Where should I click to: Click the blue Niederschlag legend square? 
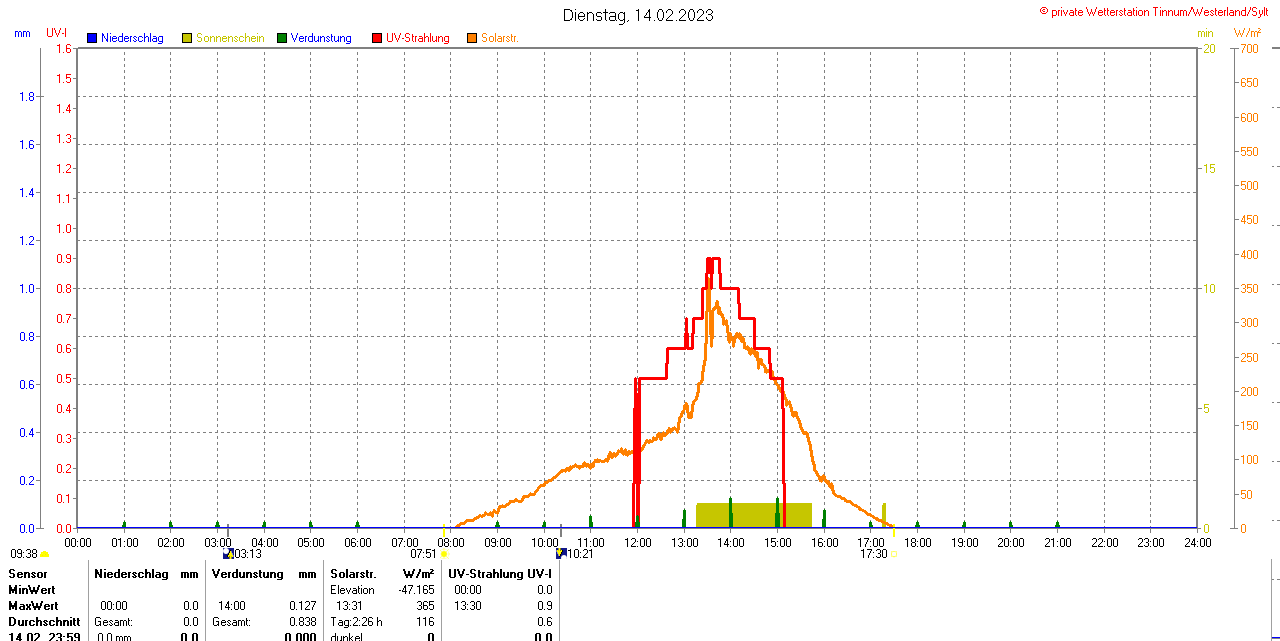tap(92, 38)
